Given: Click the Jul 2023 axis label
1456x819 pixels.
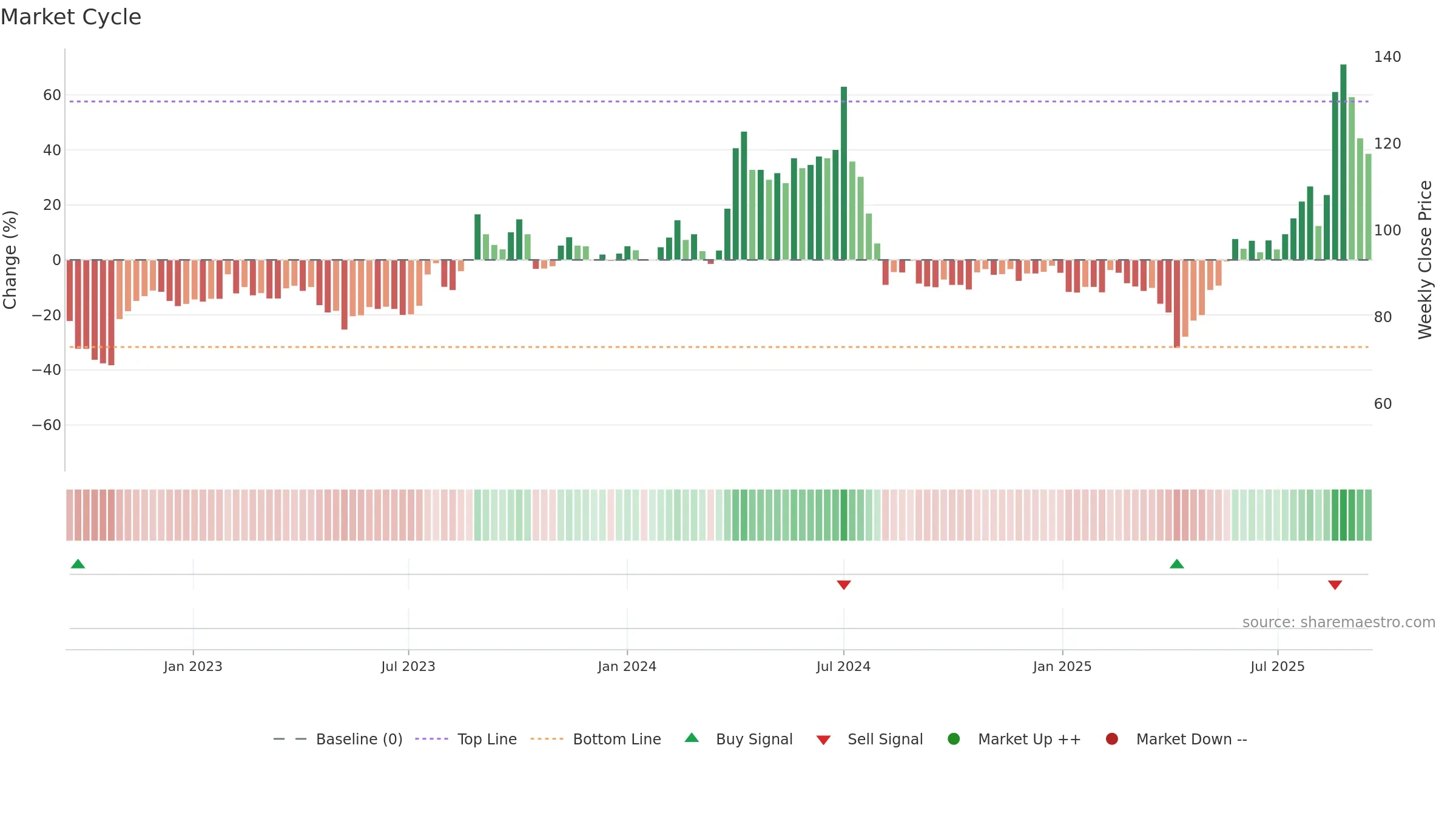Looking at the screenshot, I should 408,666.
